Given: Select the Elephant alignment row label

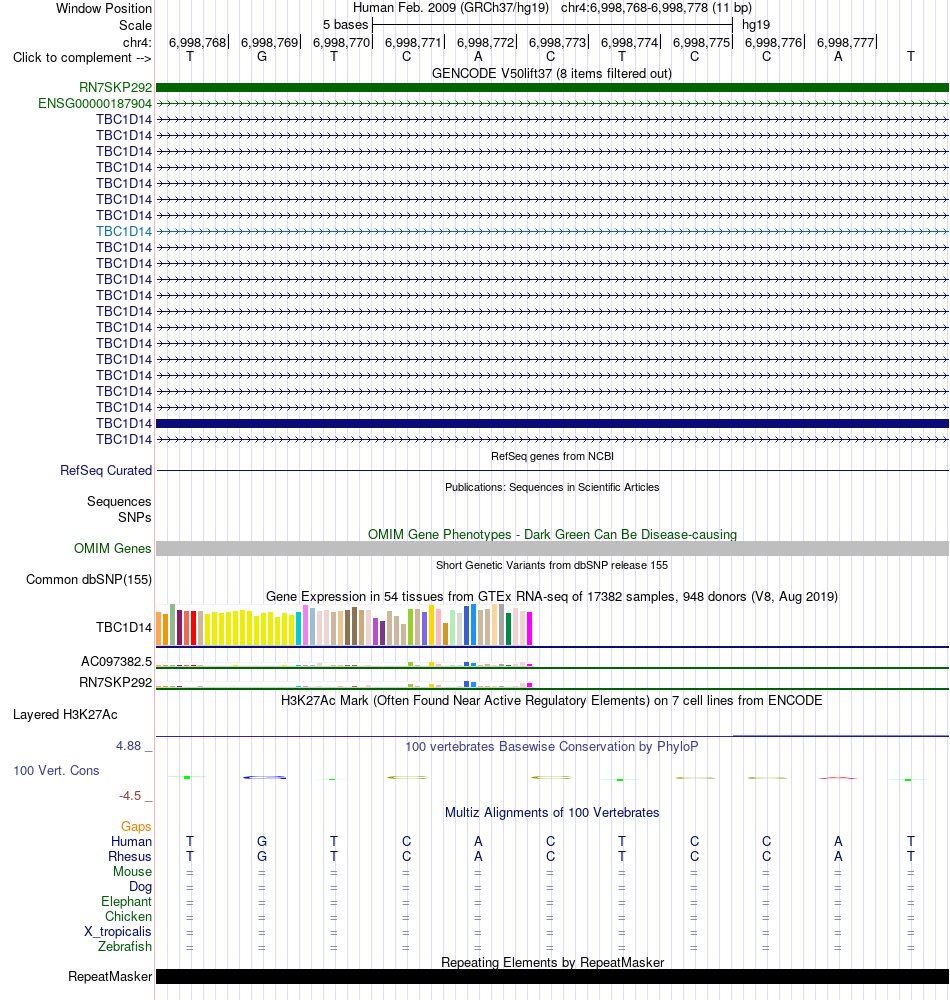Looking at the screenshot, I should pyautogui.click(x=126, y=901).
